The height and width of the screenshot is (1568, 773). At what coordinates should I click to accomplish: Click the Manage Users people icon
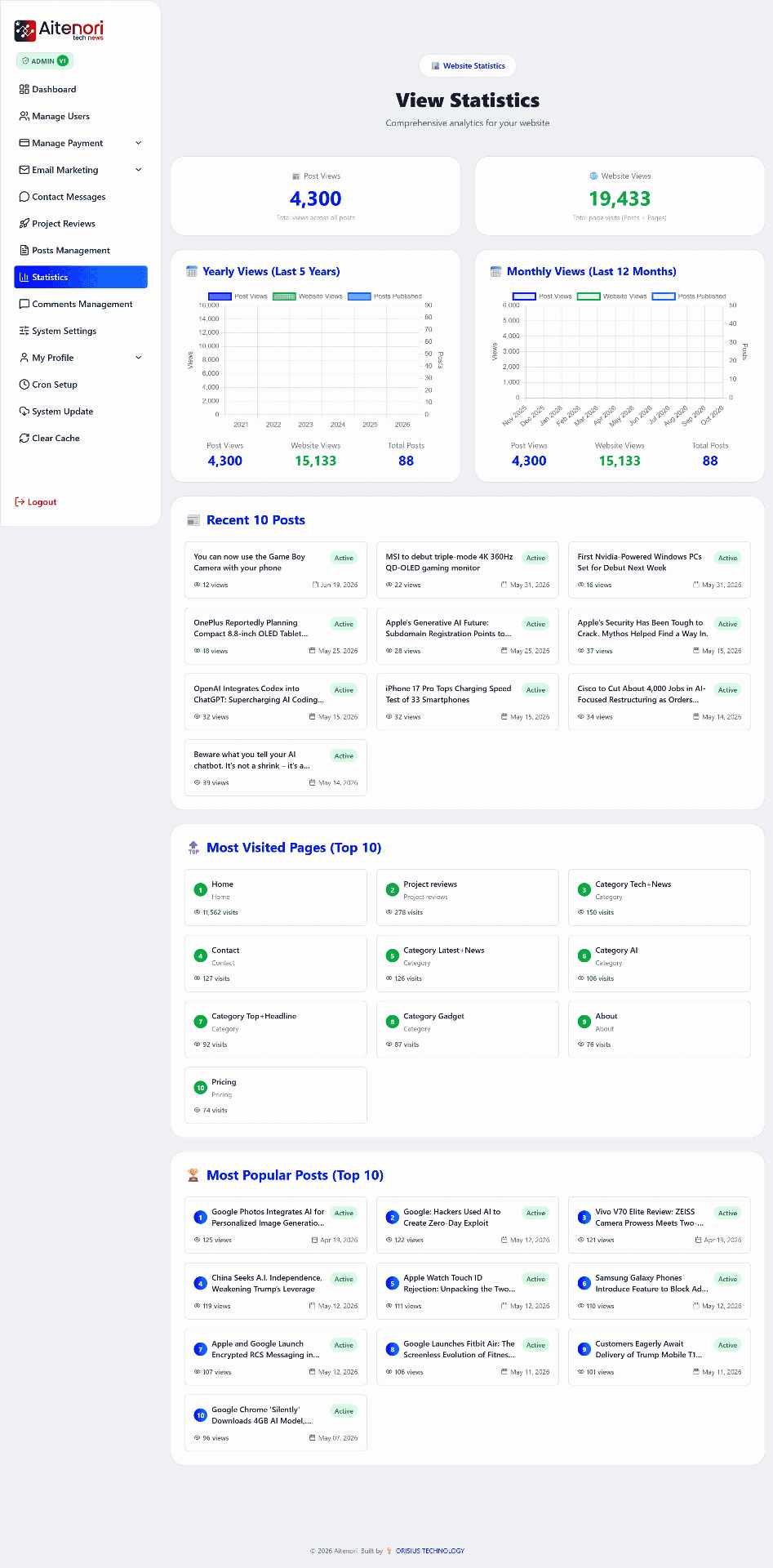tap(24, 116)
